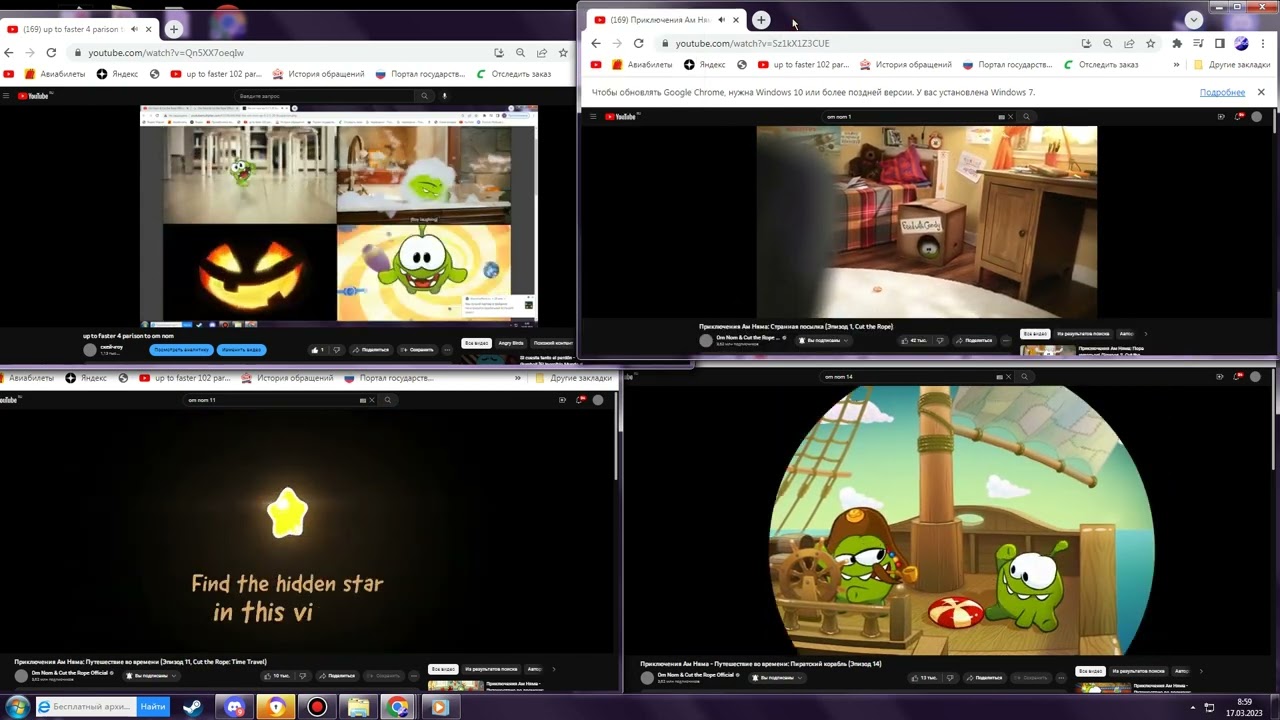Reload the page in the top-left Chrome window
Image resolution: width=1280 pixels, height=720 pixels.
point(51,52)
